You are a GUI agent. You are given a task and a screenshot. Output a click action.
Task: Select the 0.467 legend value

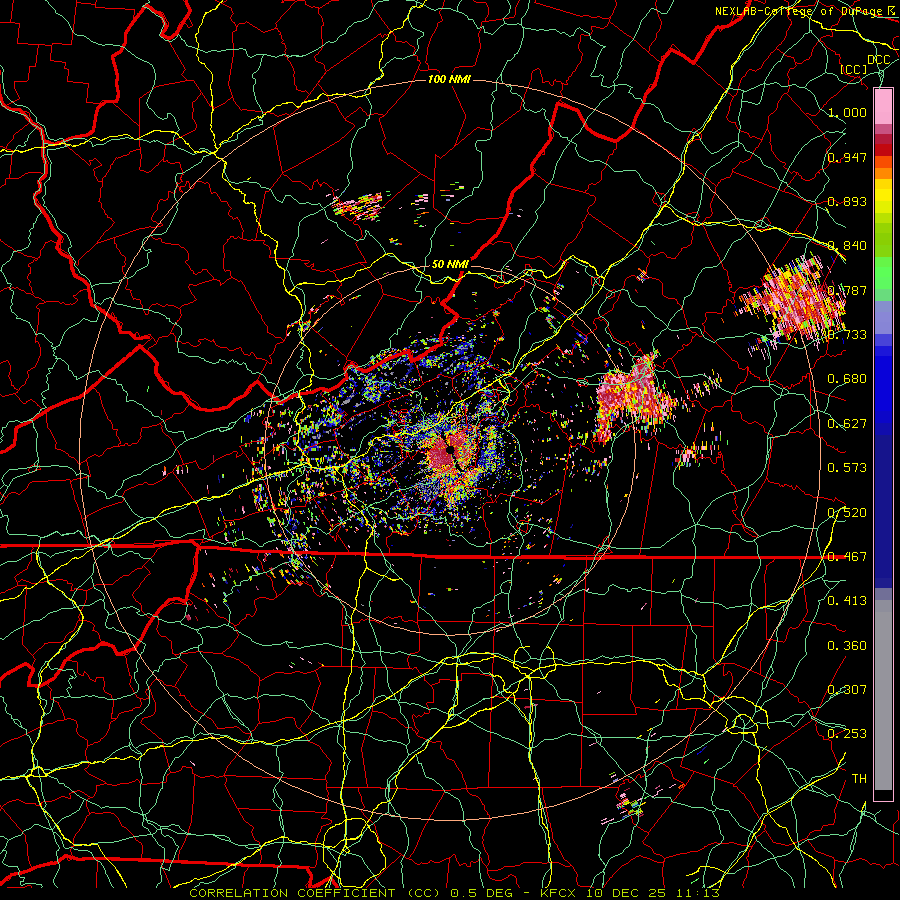[x=847, y=556]
